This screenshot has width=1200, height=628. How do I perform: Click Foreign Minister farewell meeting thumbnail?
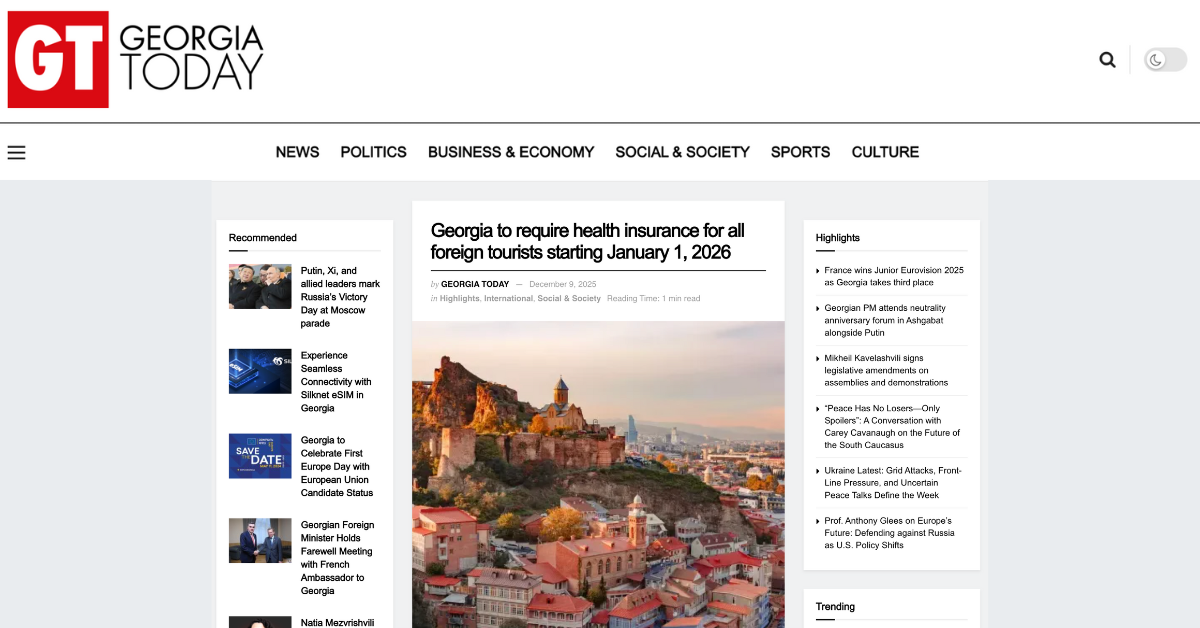(x=260, y=541)
